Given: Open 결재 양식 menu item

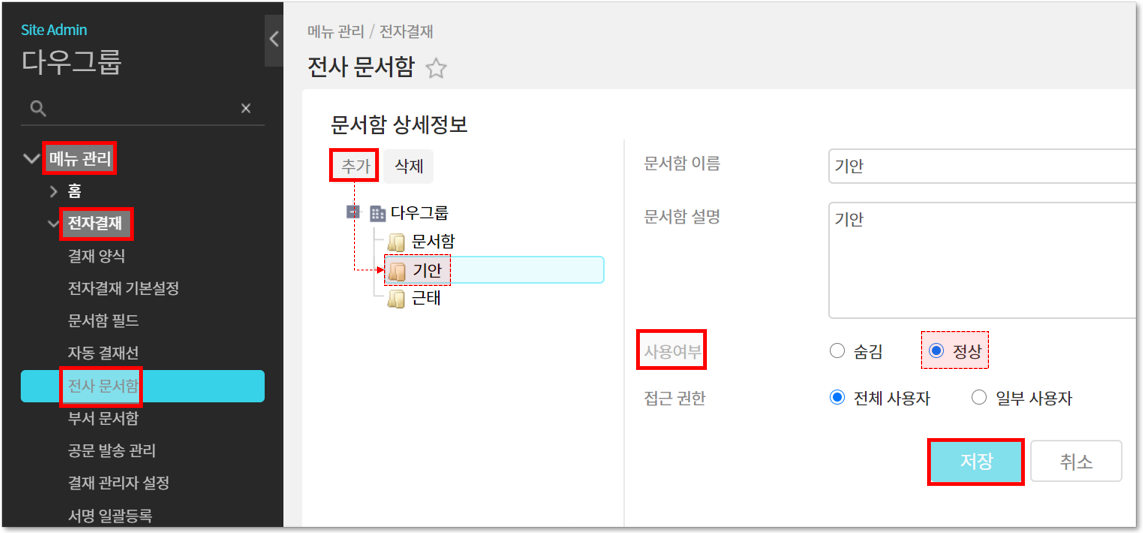Looking at the screenshot, I should click(x=96, y=256).
